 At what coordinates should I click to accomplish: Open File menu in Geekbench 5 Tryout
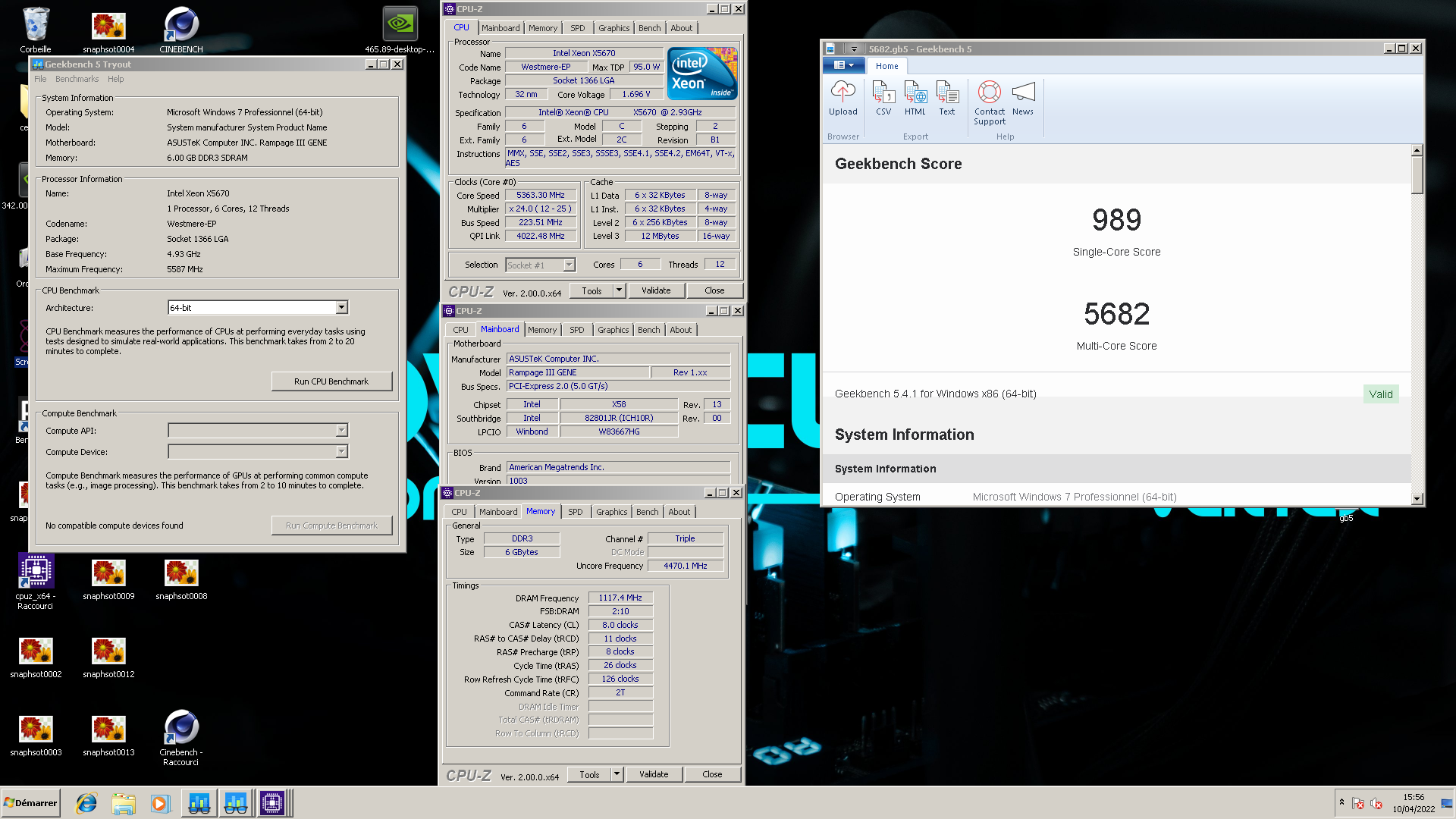[x=40, y=79]
